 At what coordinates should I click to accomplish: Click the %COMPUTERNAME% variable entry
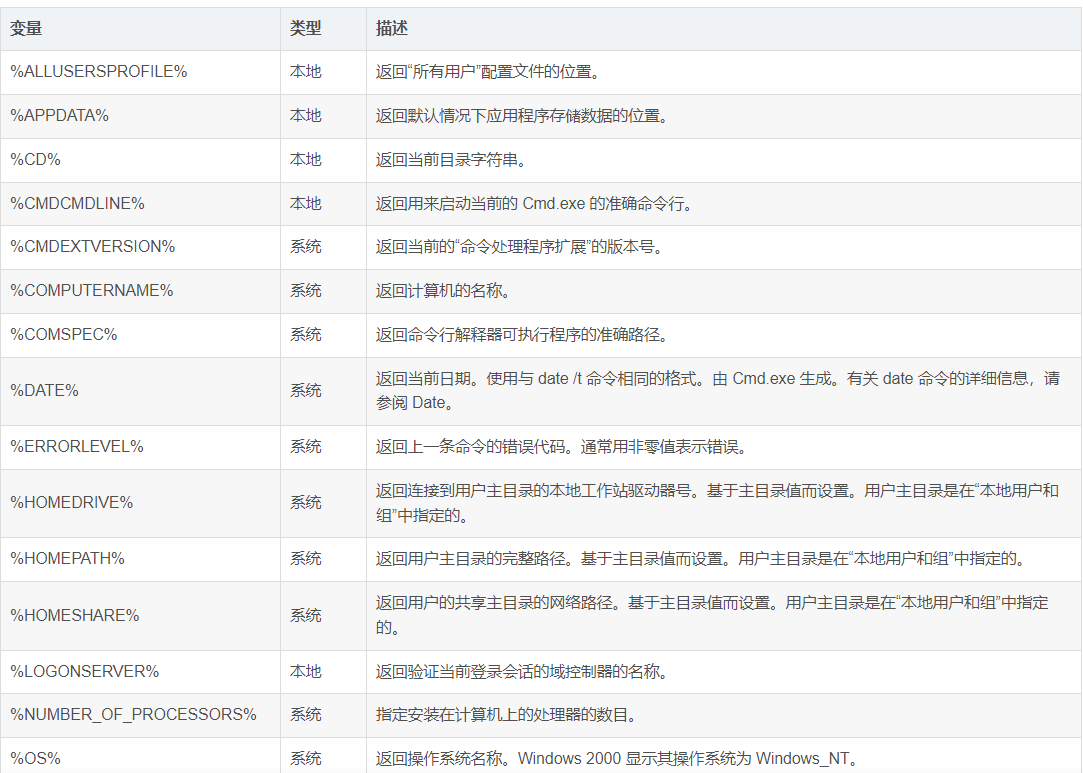(92, 291)
